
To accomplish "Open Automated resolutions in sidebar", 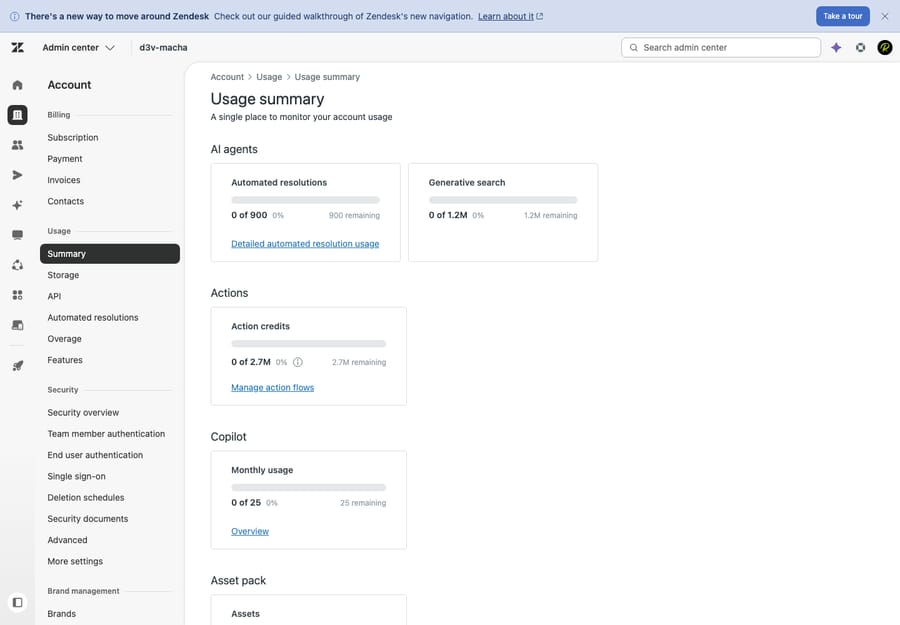I will pos(93,317).
